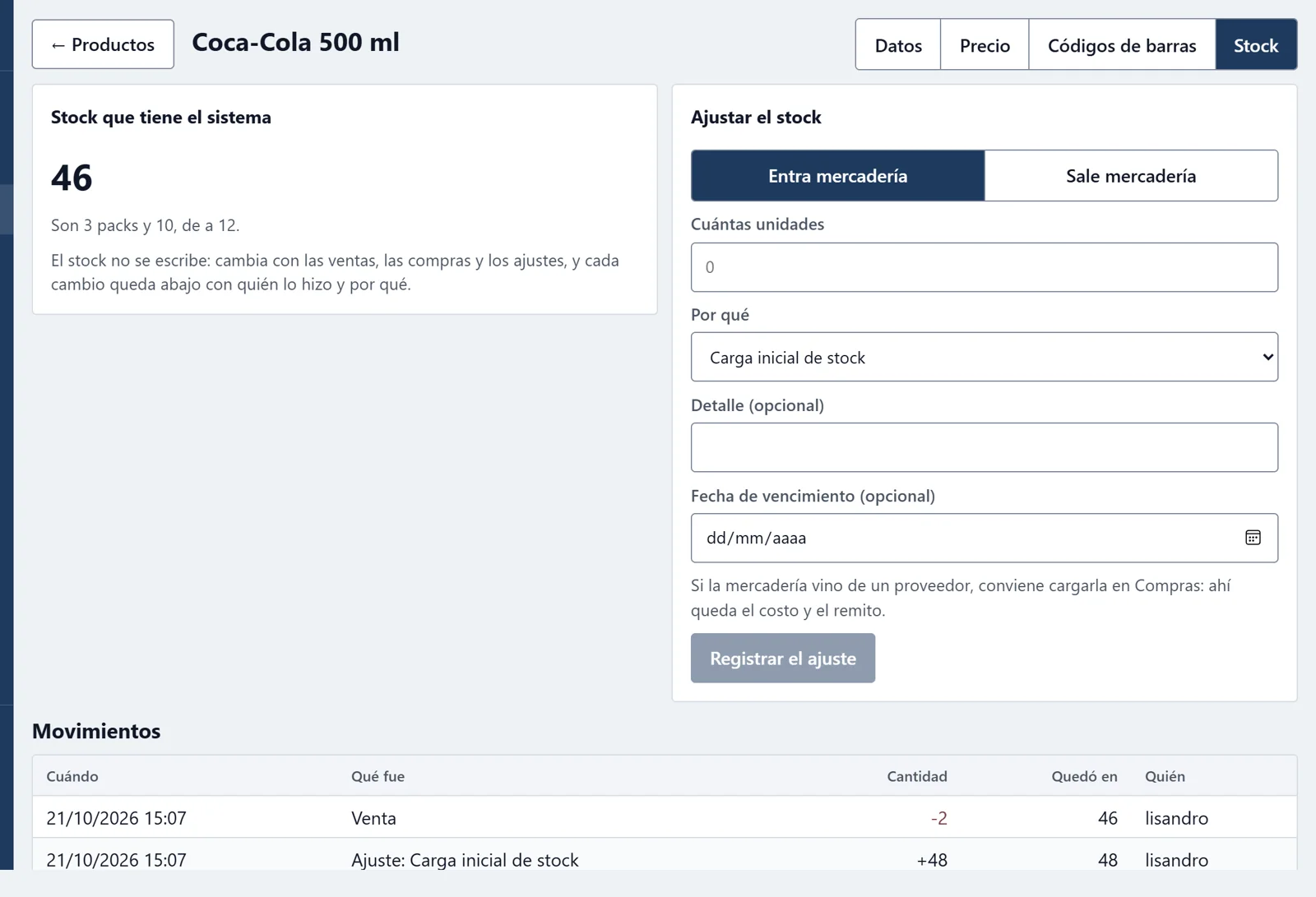Click the Venta movement row text

tap(373, 818)
